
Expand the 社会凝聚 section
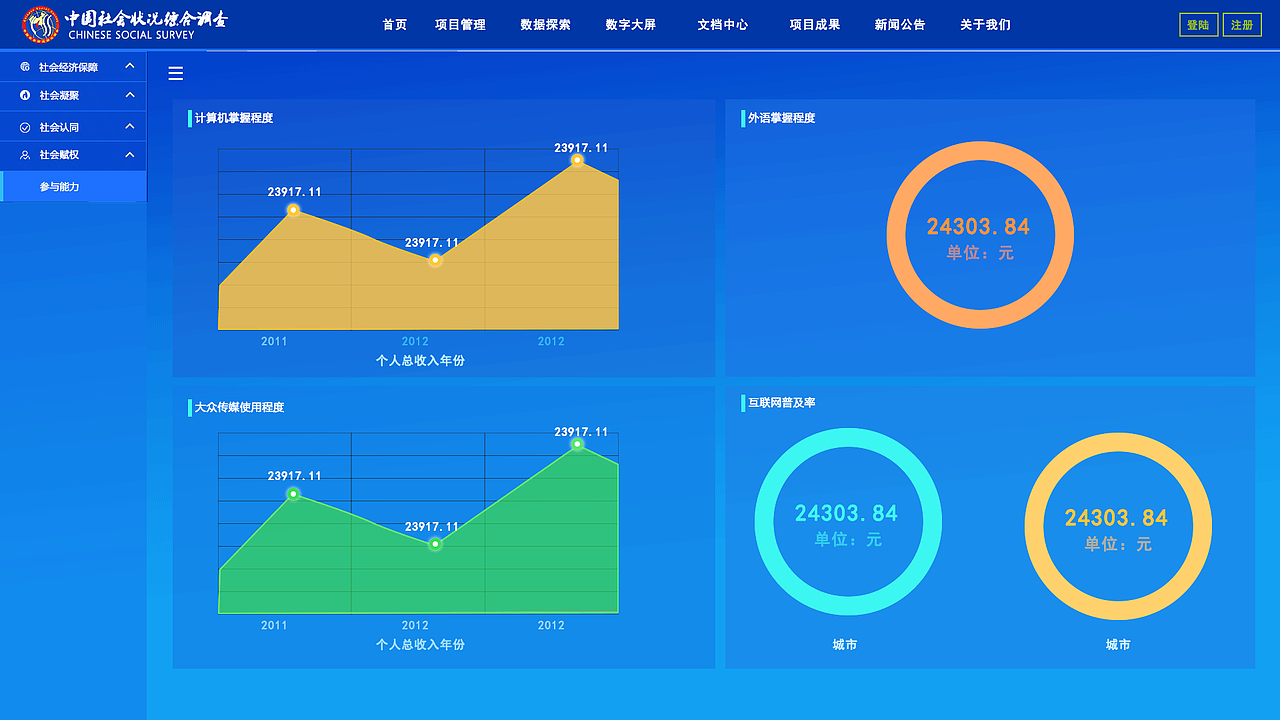[128, 95]
